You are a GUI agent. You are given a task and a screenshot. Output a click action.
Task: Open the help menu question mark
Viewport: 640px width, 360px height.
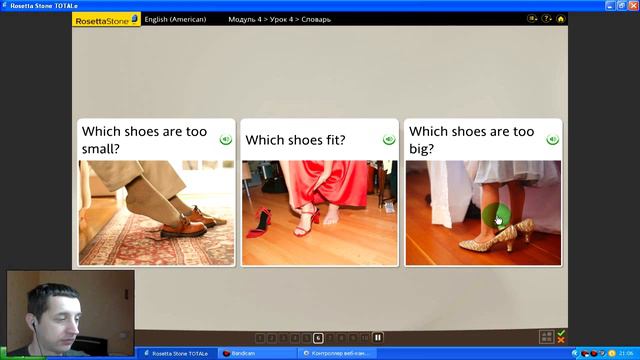pyautogui.click(x=547, y=19)
